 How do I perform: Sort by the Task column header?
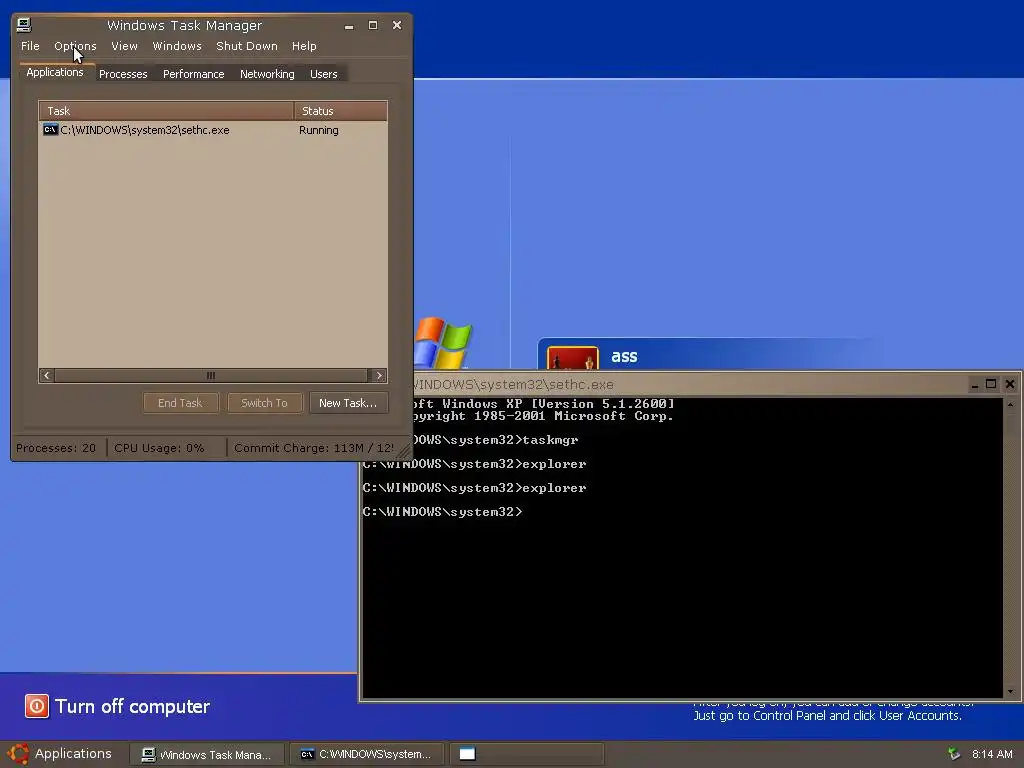(x=166, y=111)
